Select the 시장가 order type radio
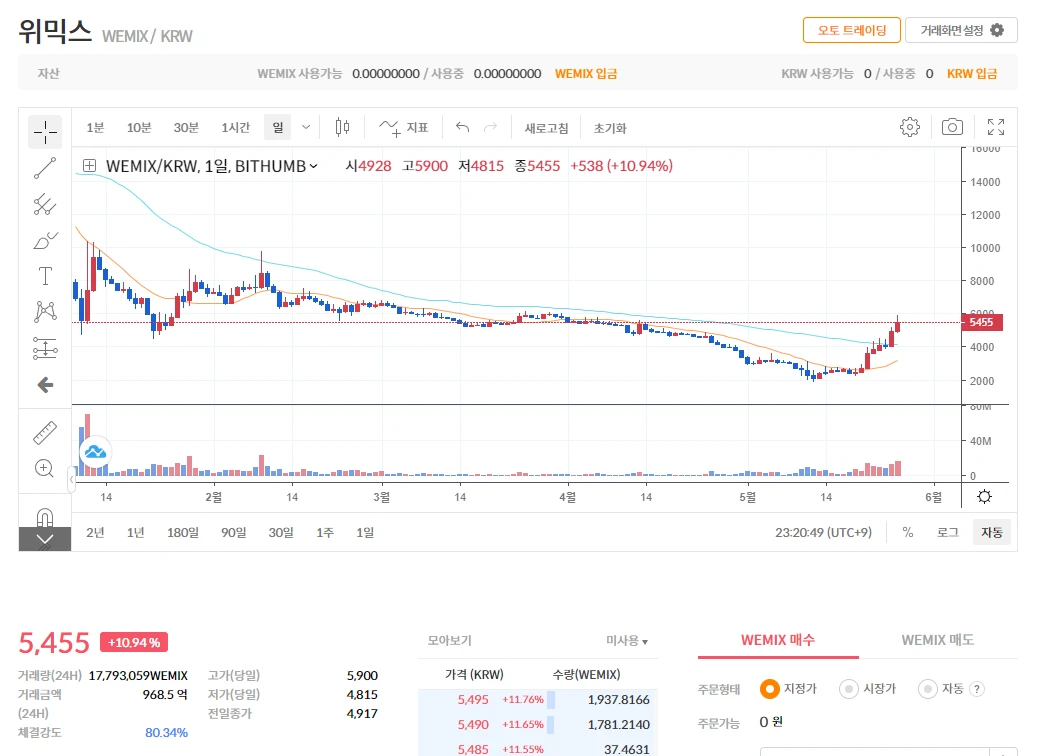 coord(849,689)
